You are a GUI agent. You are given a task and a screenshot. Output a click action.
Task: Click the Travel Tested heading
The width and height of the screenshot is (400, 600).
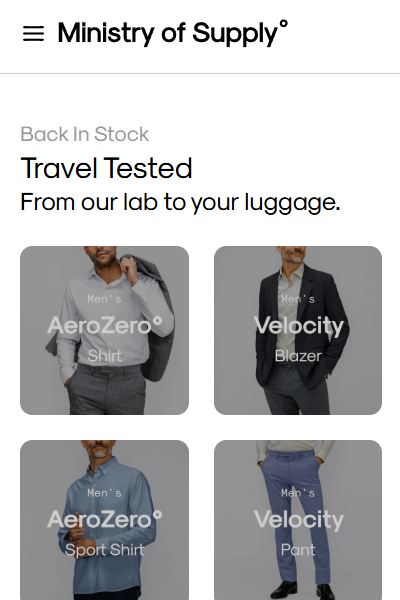pyautogui.click(x=106, y=168)
